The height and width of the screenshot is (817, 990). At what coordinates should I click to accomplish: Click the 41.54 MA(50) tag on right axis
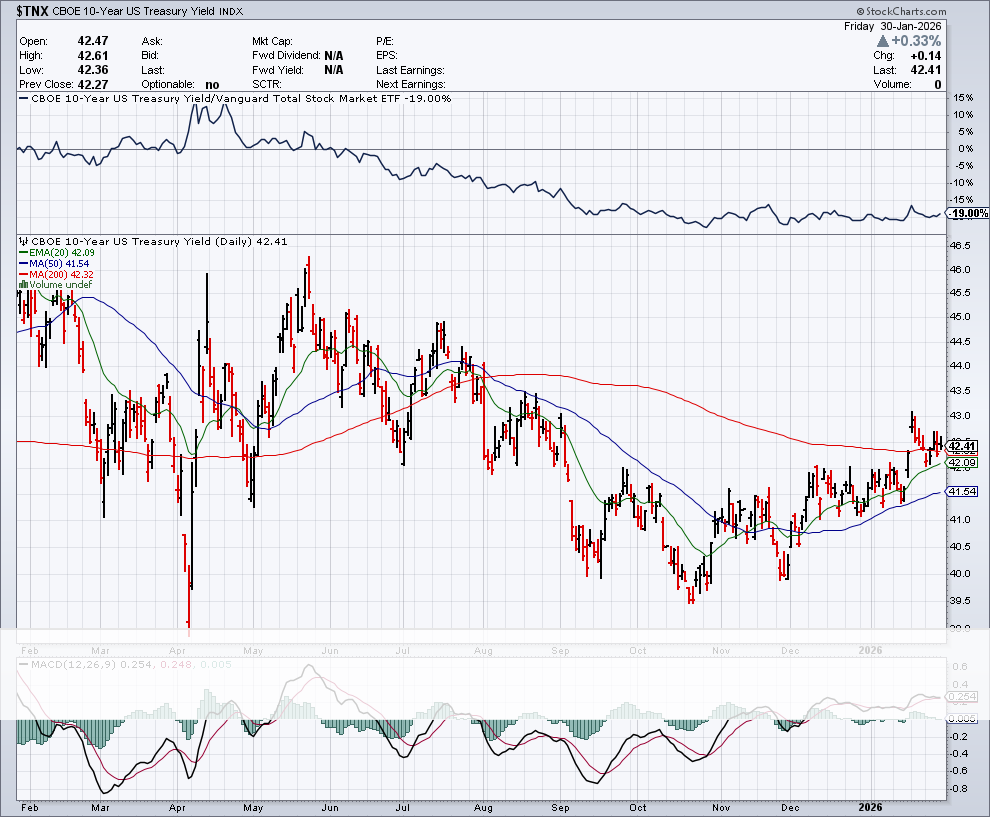pyautogui.click(x=962, y=491)
